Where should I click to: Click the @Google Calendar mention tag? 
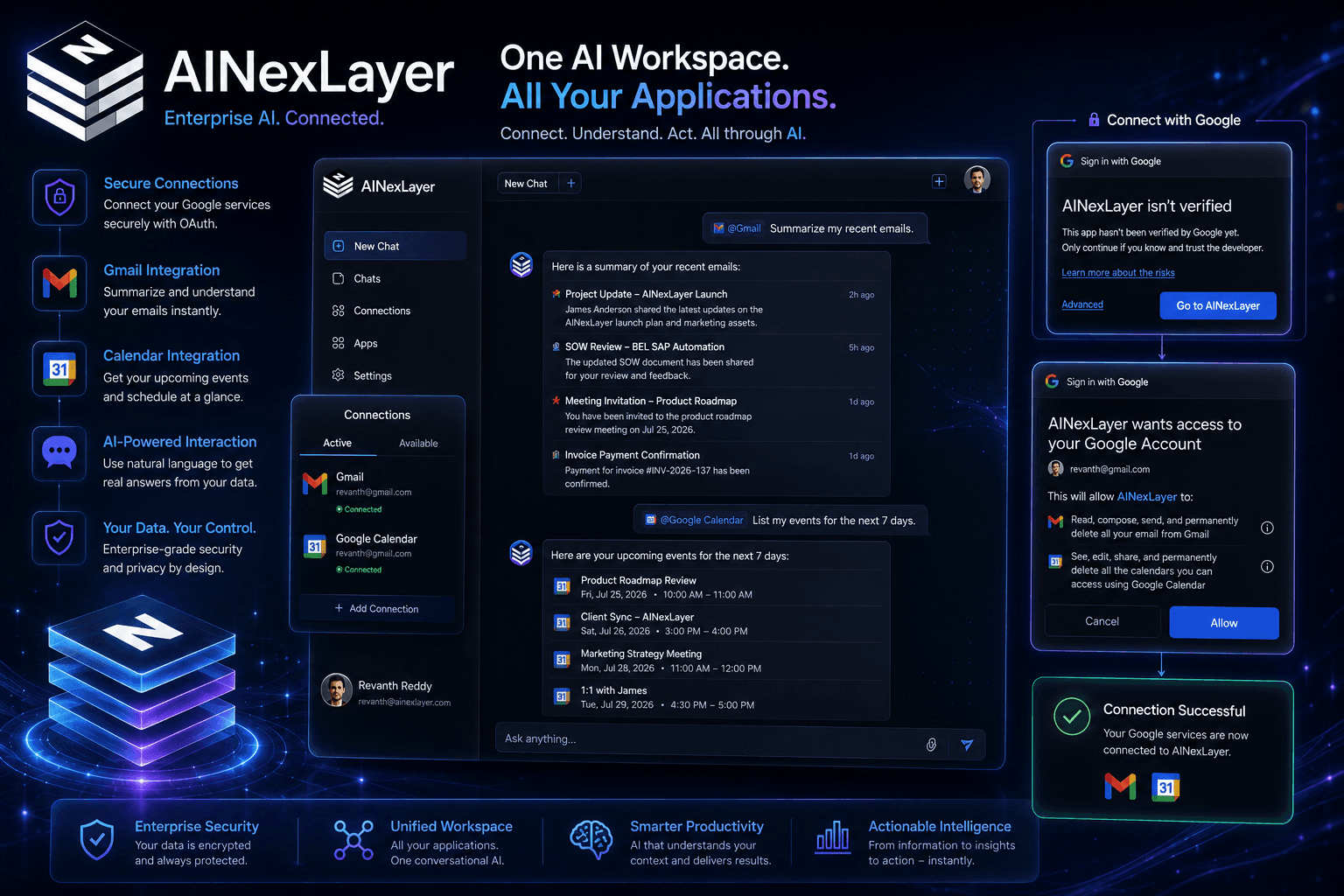coord(695,520)
